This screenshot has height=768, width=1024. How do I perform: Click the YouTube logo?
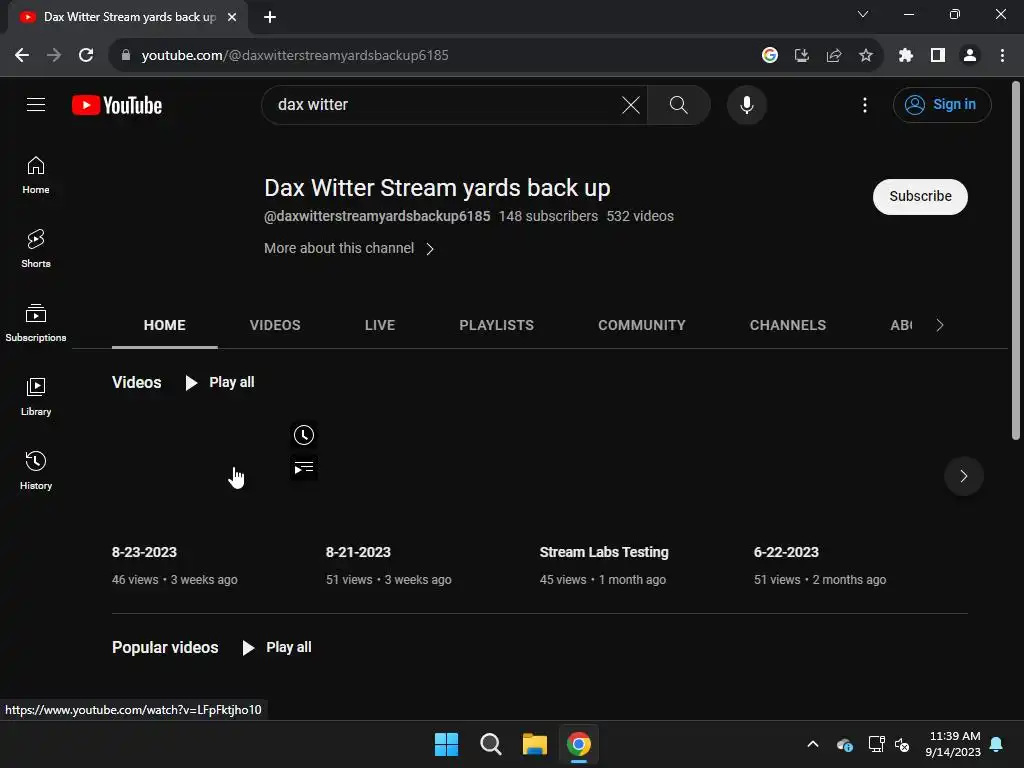(x=117, y=105)
